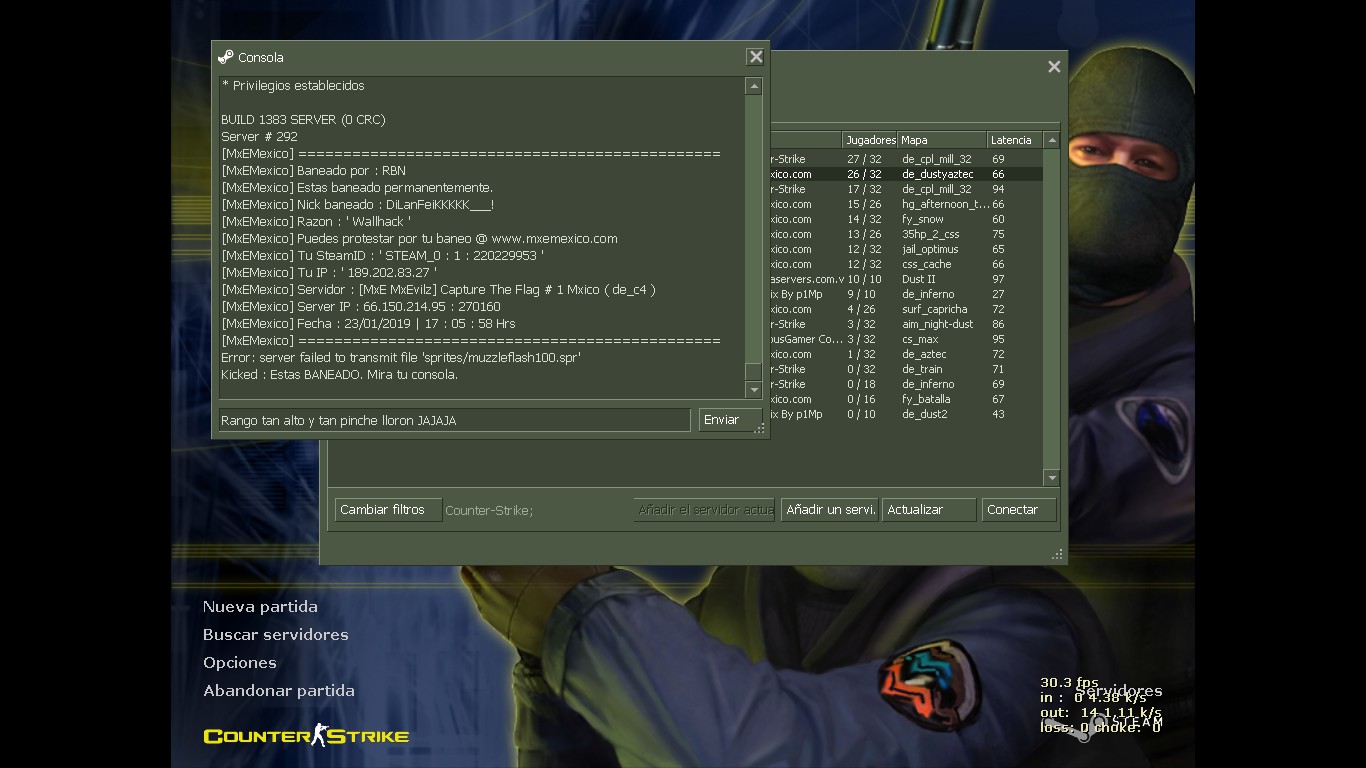This screenshot has width=1366, height=768.
Task: Select the surf_capricha server row
Action: coord(906,309)
